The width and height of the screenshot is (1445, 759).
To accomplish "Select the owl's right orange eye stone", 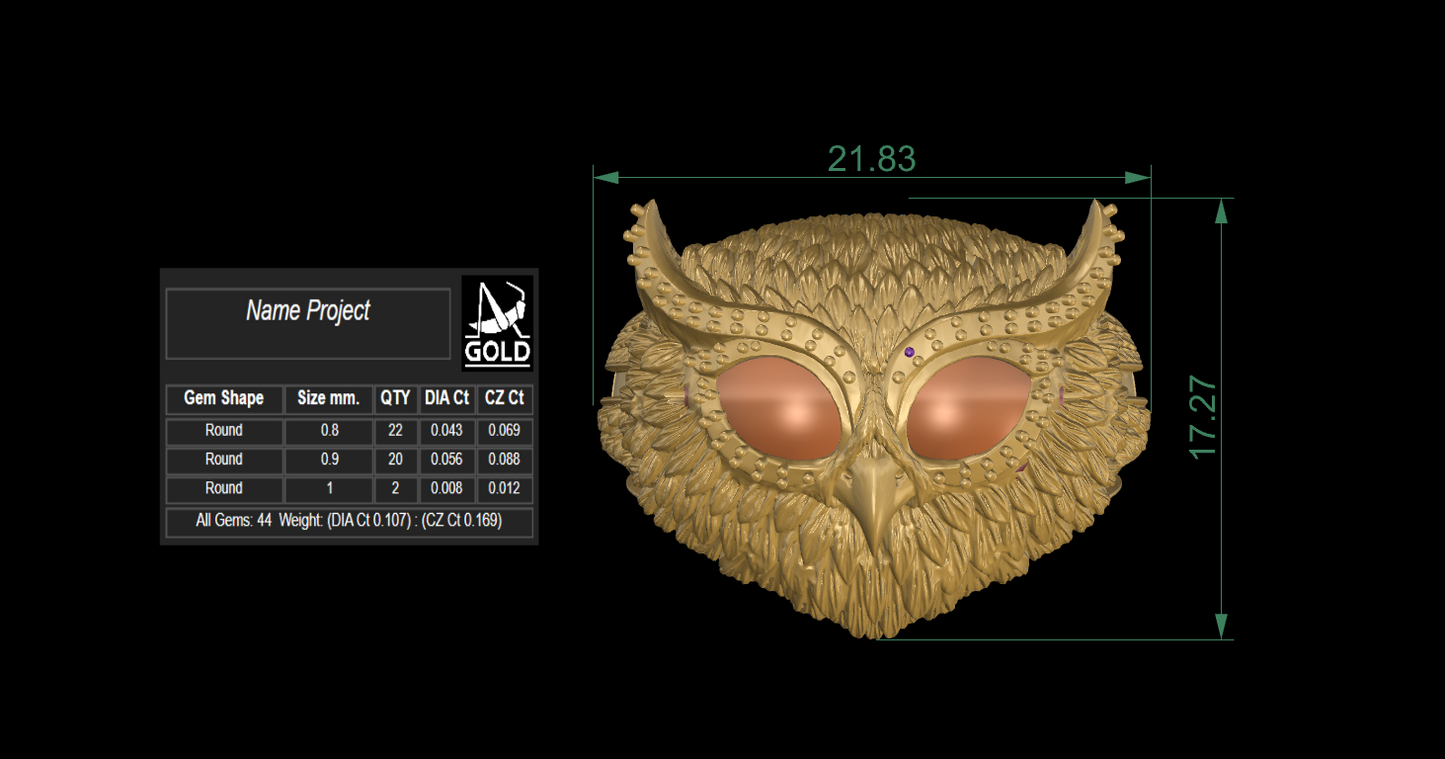I will [967, 408].
